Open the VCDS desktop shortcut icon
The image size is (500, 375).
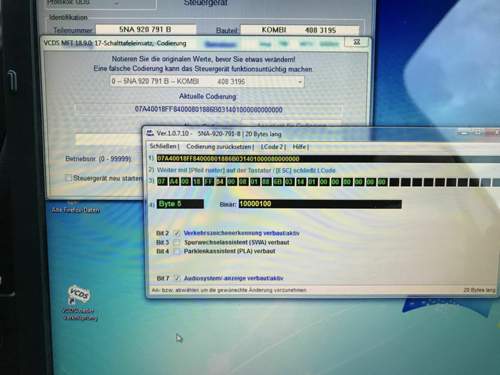79,295
